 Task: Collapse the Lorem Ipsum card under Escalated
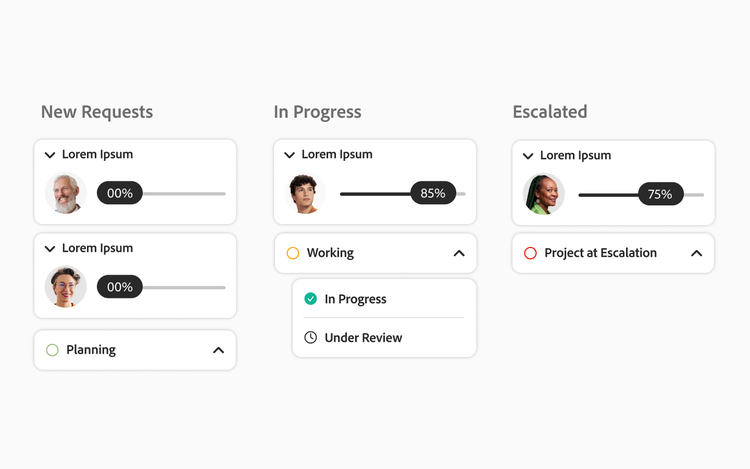click(528, 156)
